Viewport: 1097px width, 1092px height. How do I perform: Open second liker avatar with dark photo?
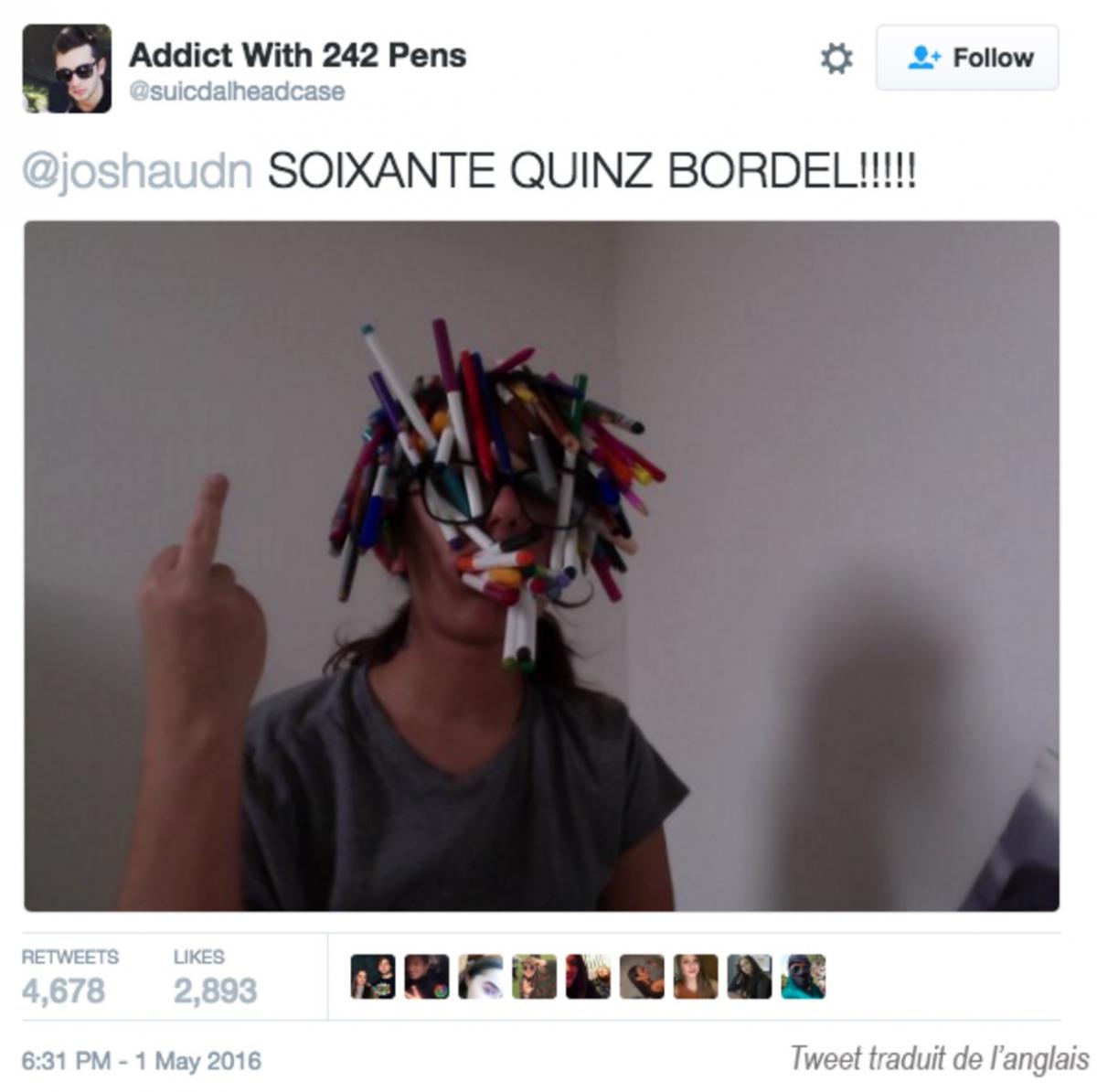(427, 977)
